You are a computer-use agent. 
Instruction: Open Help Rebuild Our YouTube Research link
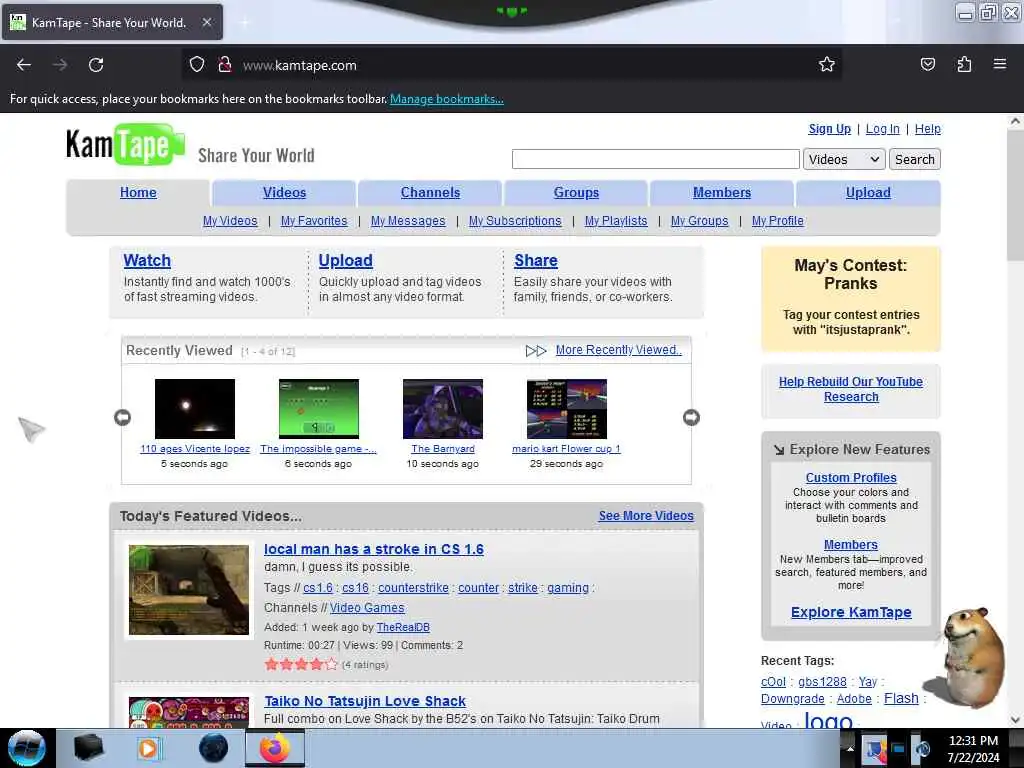click(x=850, y=389)
